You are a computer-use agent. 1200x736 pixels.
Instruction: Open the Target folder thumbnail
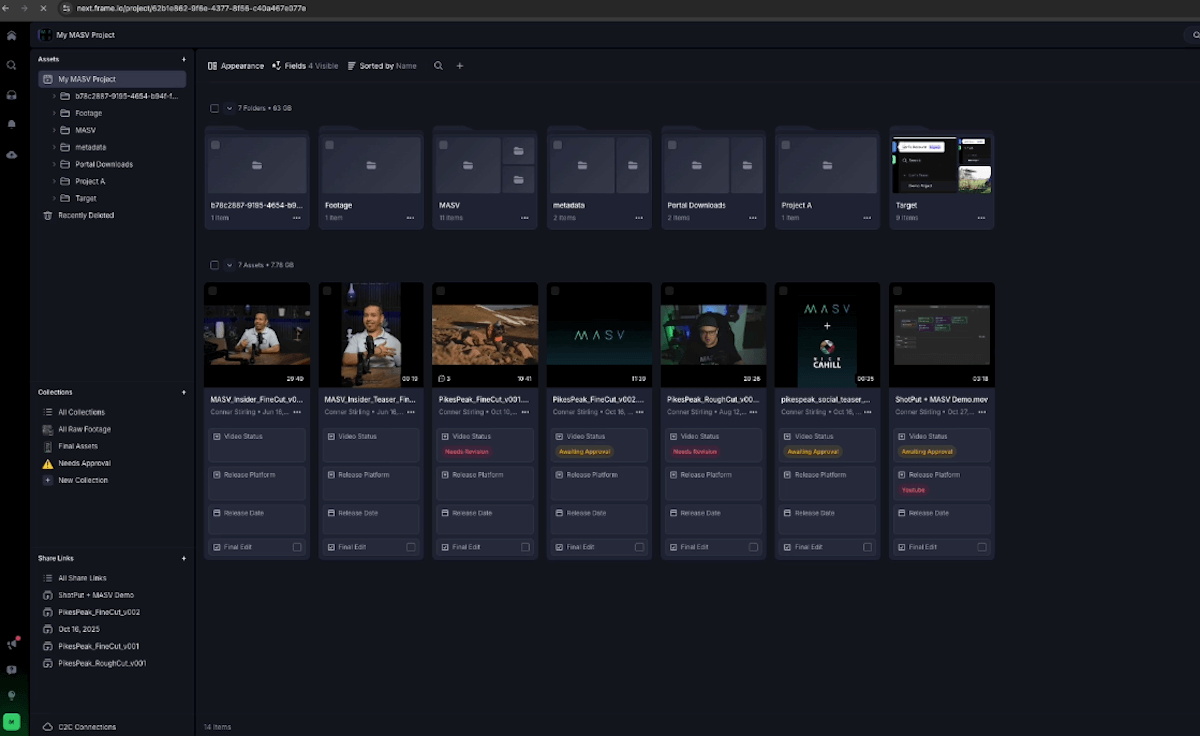point(940,165)
